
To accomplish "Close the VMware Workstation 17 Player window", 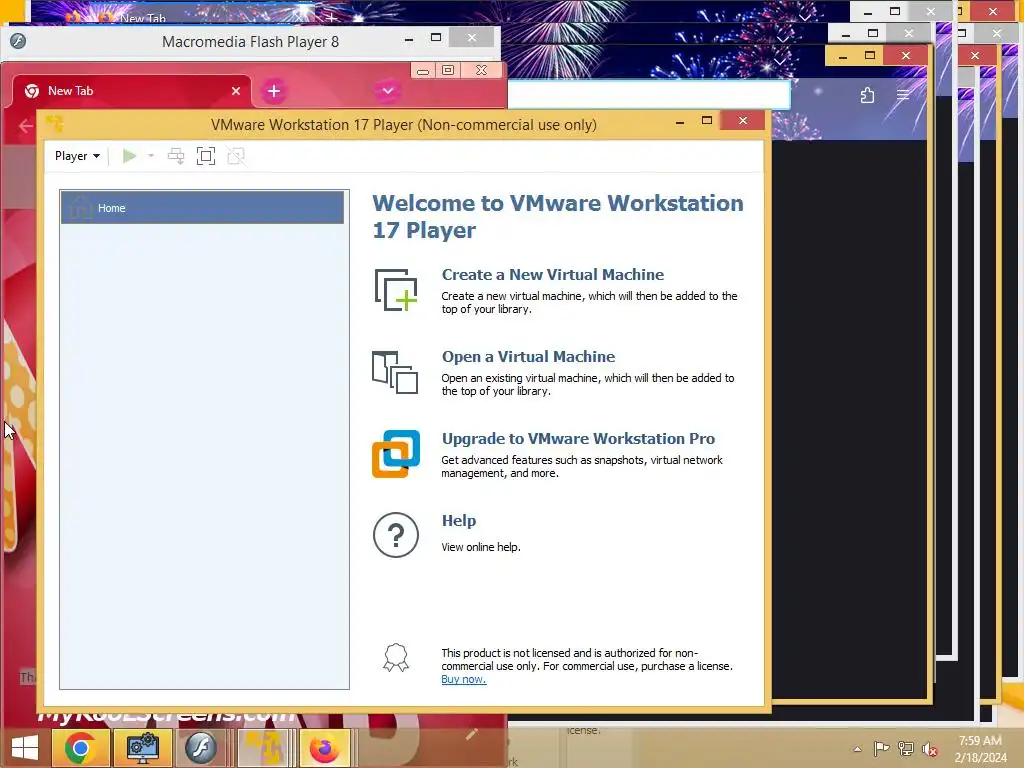I will [x=743, y=121].
